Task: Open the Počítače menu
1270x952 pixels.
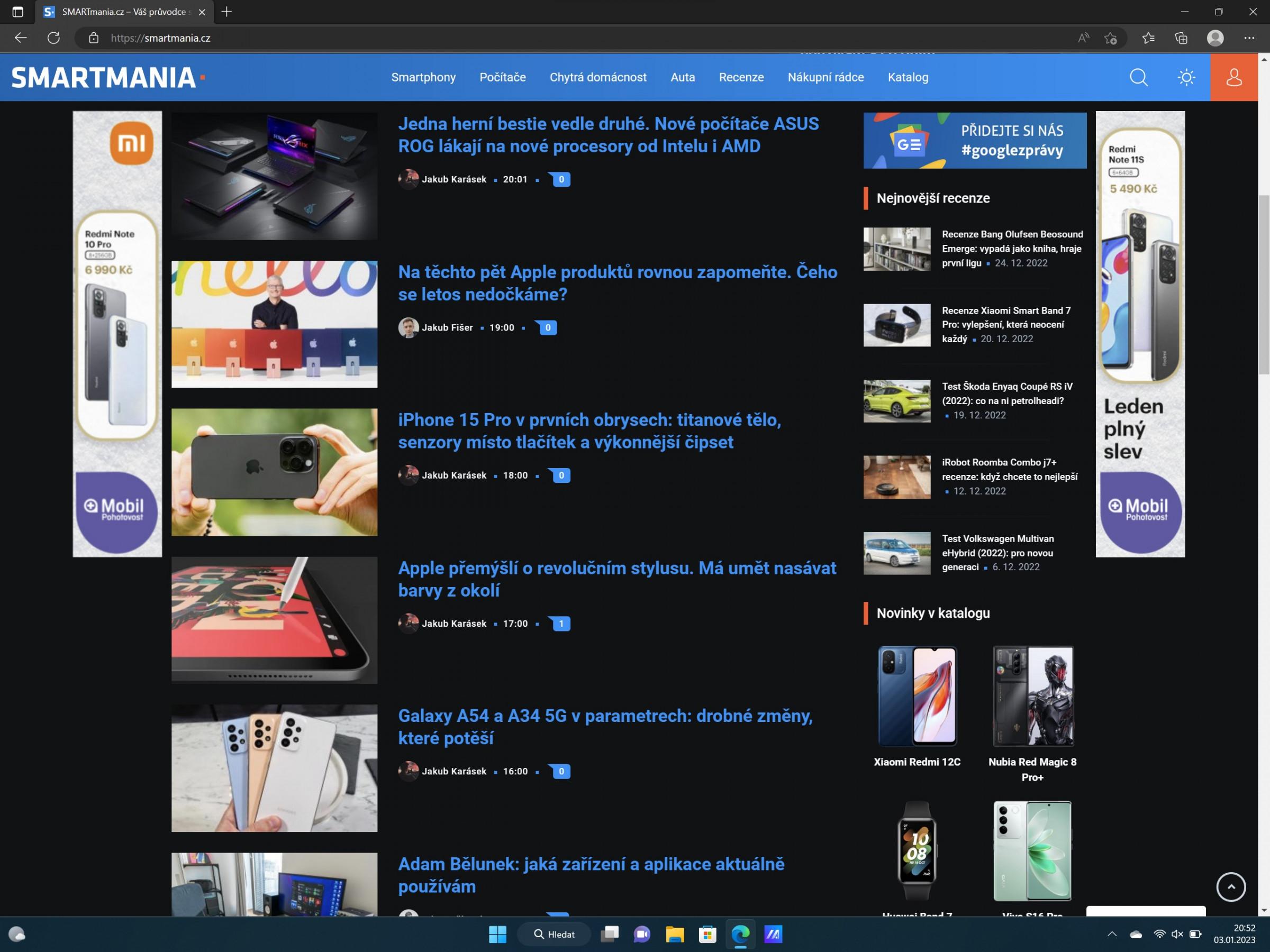Action: pyautogui.click(x=502, y=77)
